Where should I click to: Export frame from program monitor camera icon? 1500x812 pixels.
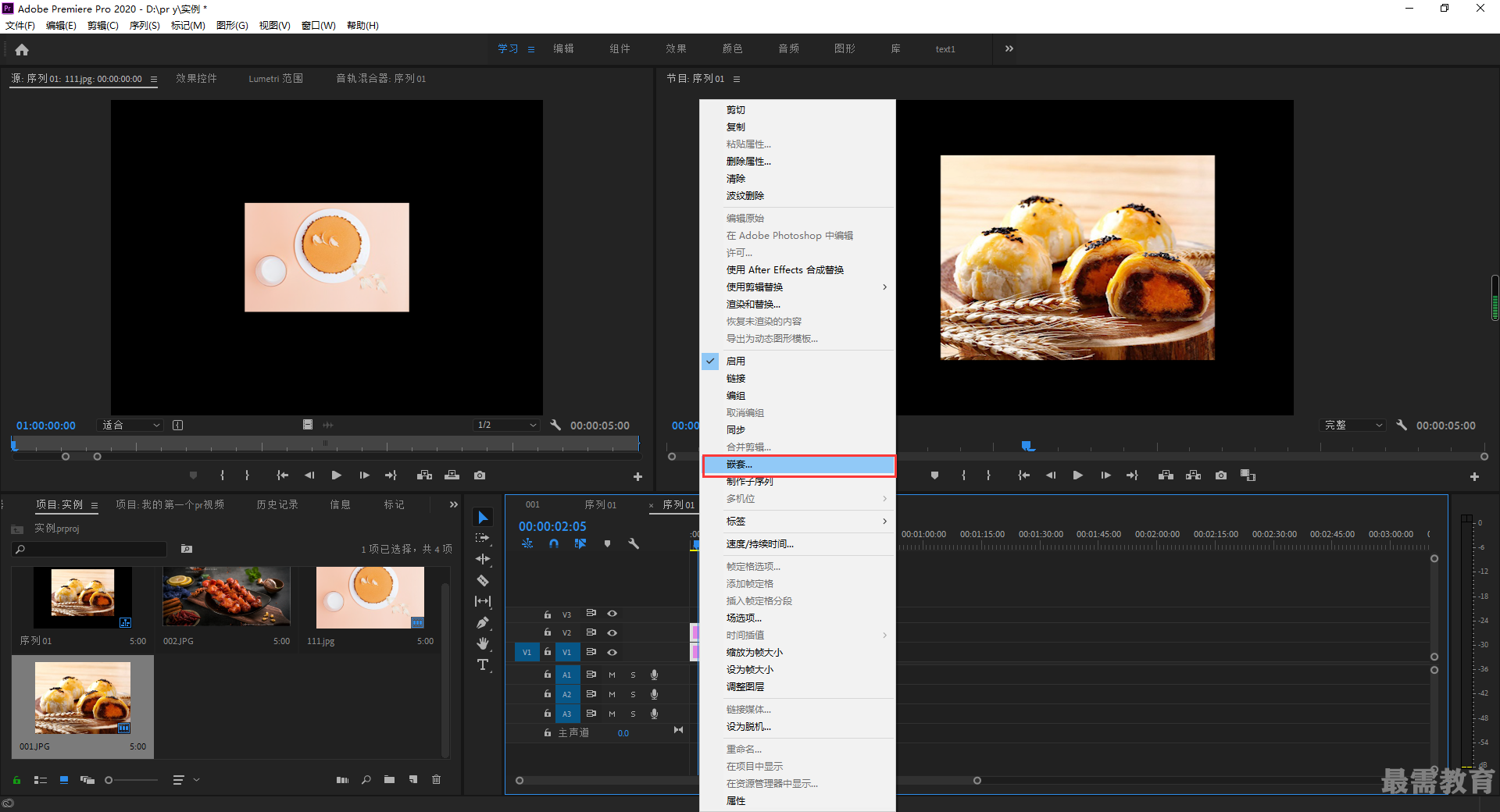click(x=1221, y=475)
